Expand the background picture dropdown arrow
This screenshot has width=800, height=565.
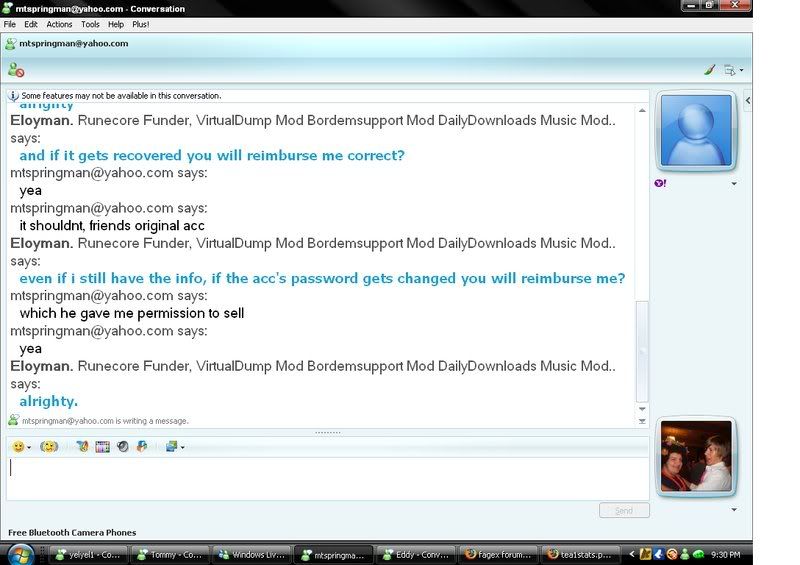tap(183, 448)
